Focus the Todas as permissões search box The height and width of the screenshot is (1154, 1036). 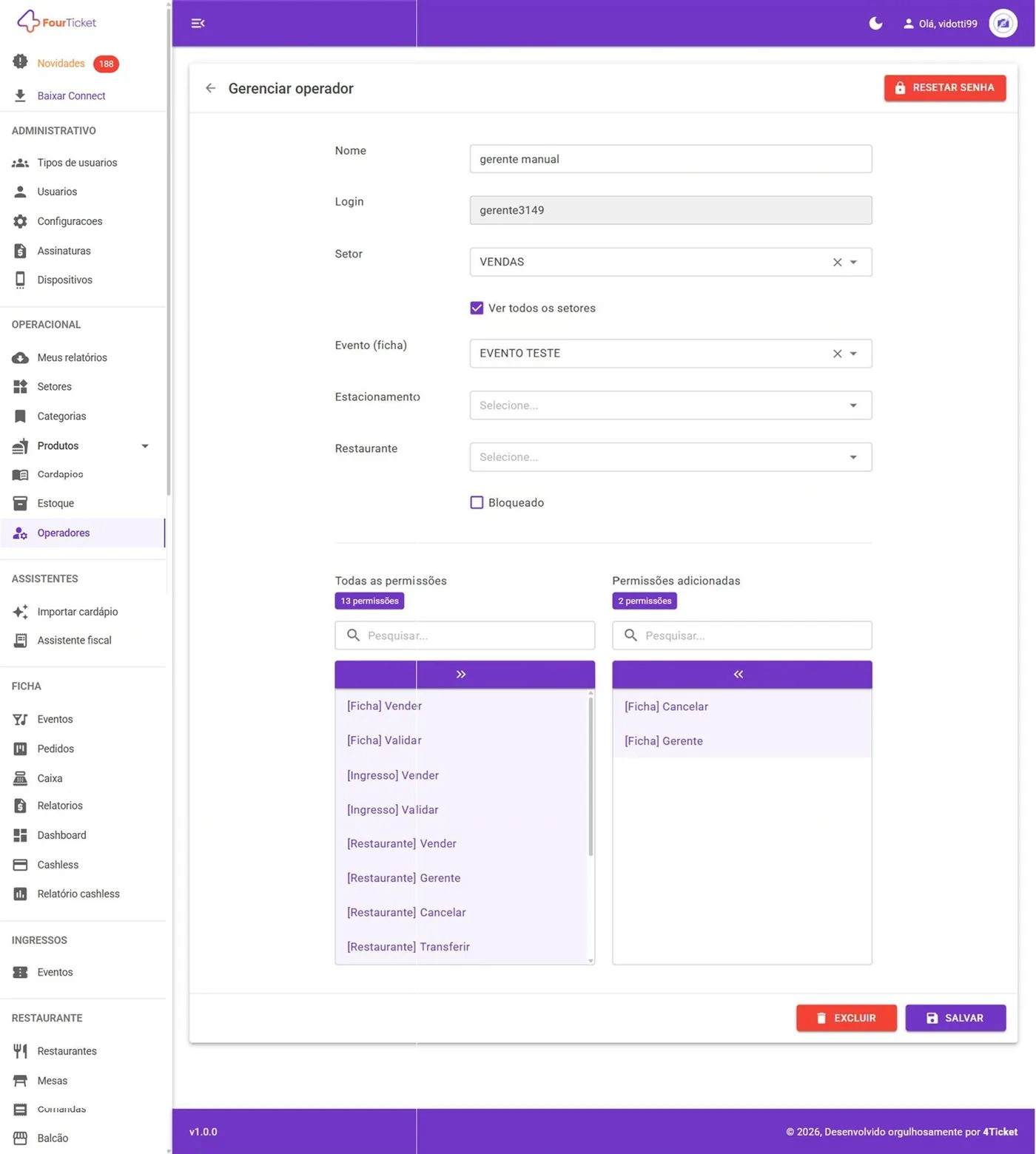tap(465, 635)
